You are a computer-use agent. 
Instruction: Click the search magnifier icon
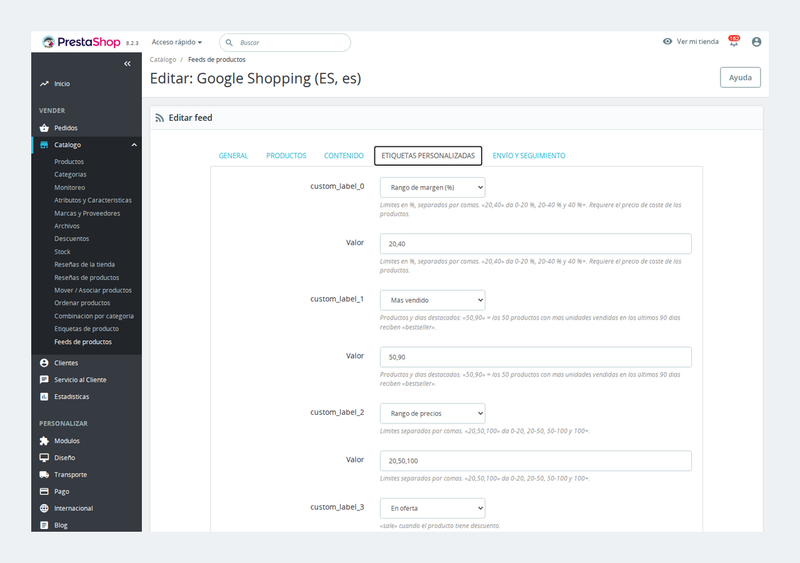[229, 42]
